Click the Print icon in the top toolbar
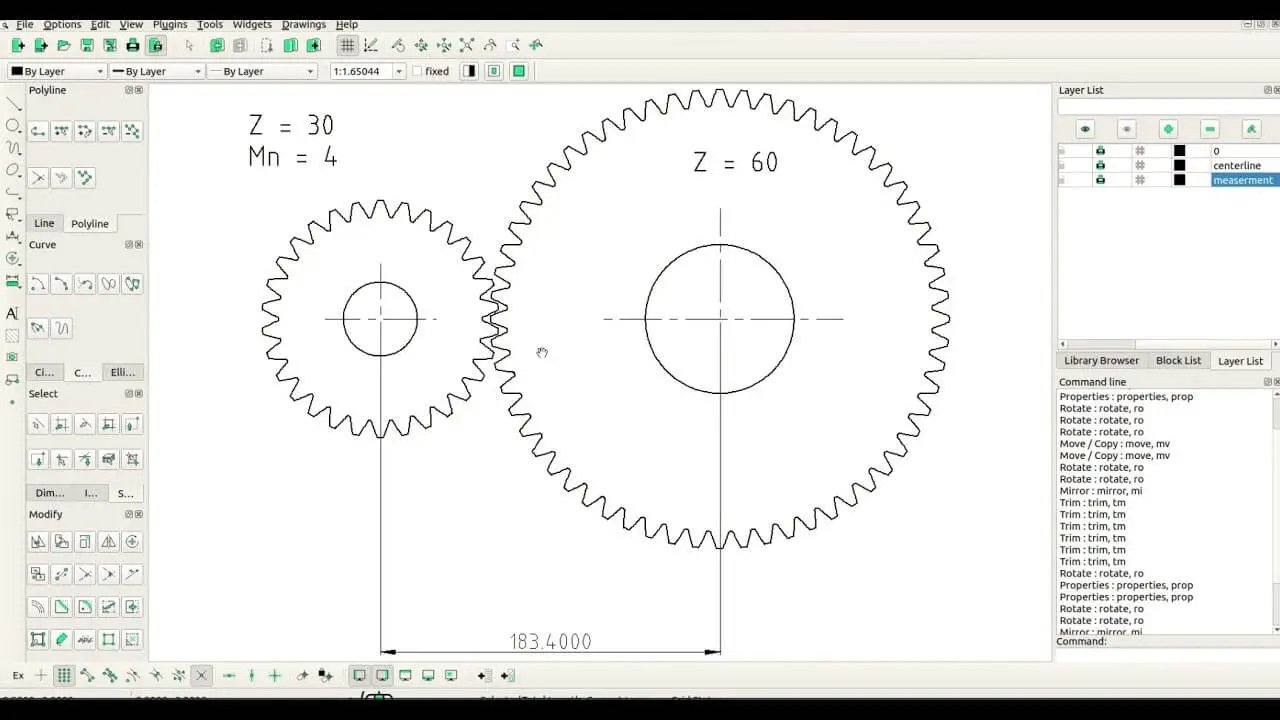Screen dimensions: 1280x720 coord(133,45)
